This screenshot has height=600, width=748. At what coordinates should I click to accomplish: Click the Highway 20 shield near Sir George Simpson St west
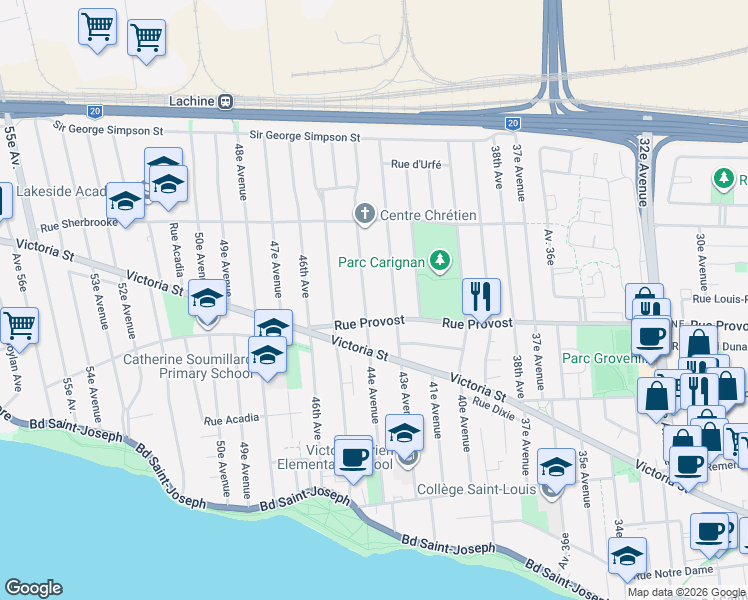point(94,112)
